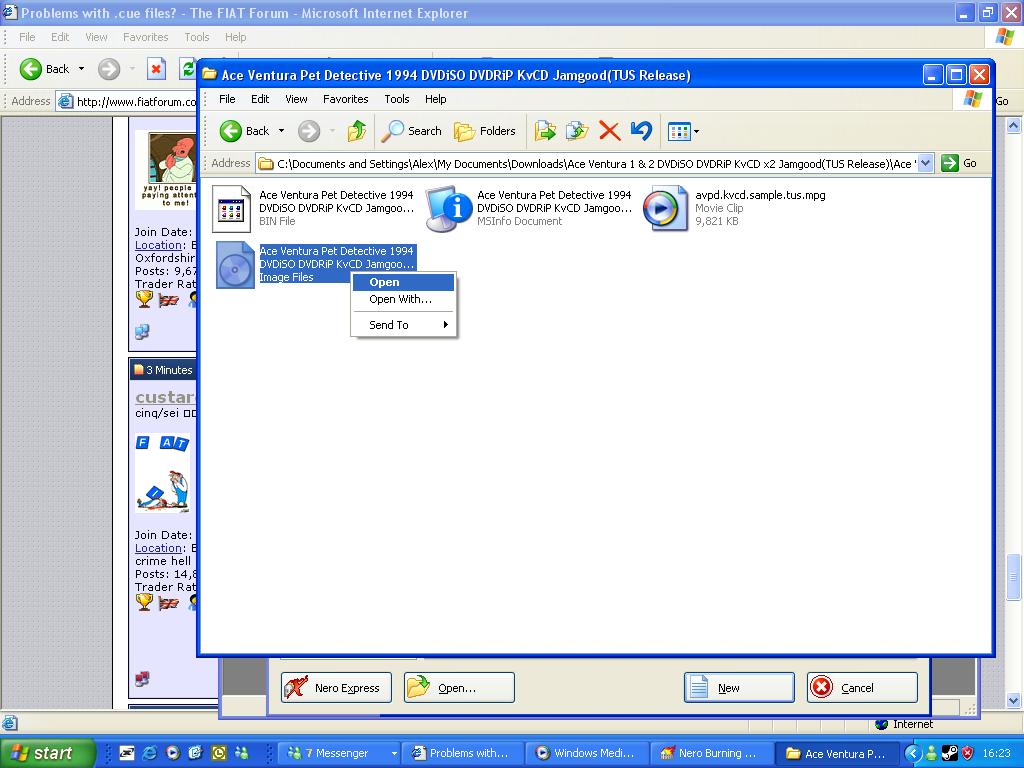Image resolution: width=1024 pixels, height=768 pixels.
Task: Open the View menu in the folder window
Action: point(296,99)
